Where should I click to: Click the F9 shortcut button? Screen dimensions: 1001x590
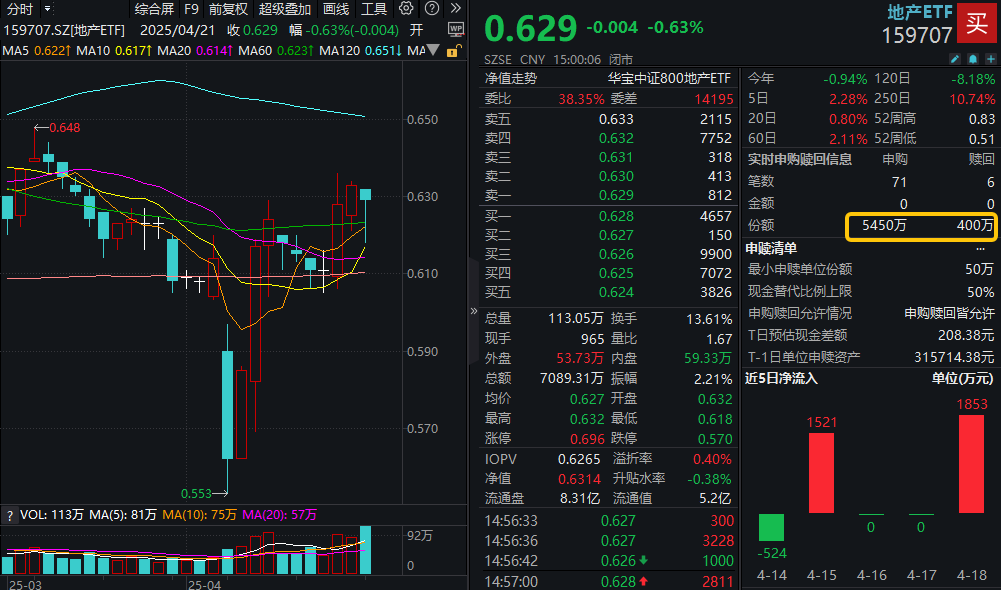click(190, 9)
